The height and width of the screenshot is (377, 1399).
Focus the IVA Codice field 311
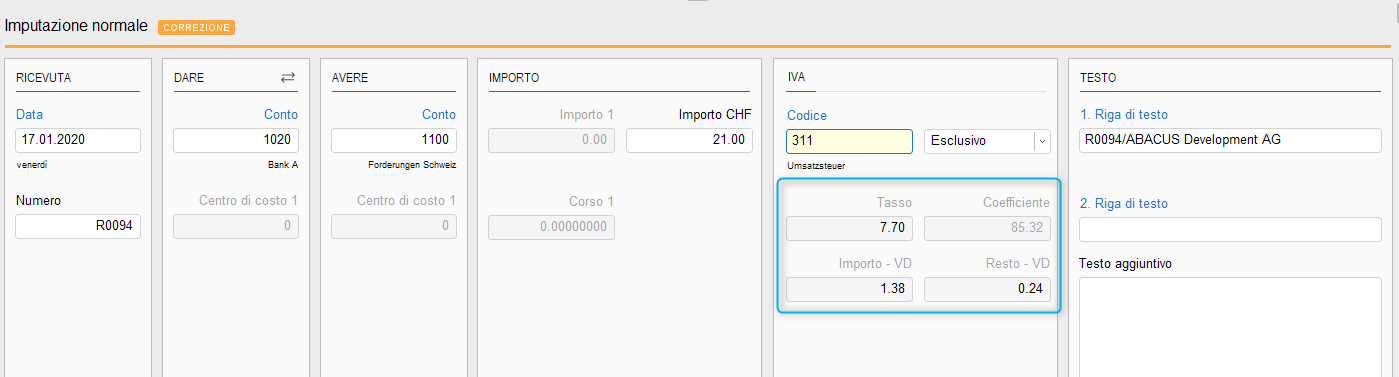850,141
